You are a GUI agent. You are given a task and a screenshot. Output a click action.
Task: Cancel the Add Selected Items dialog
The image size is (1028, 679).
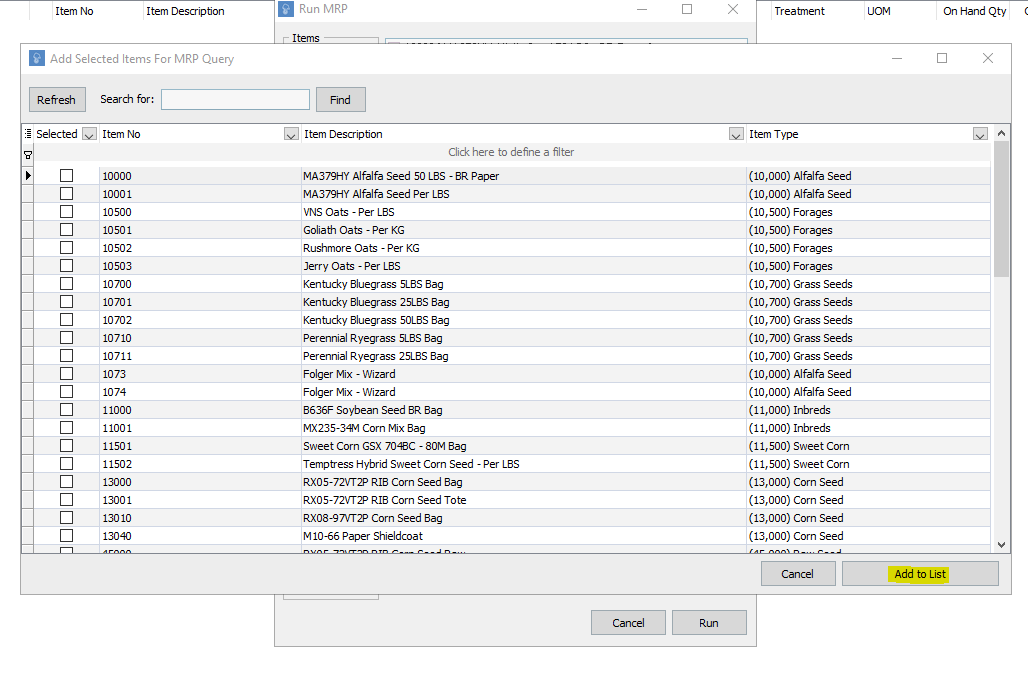click(798, 574)
